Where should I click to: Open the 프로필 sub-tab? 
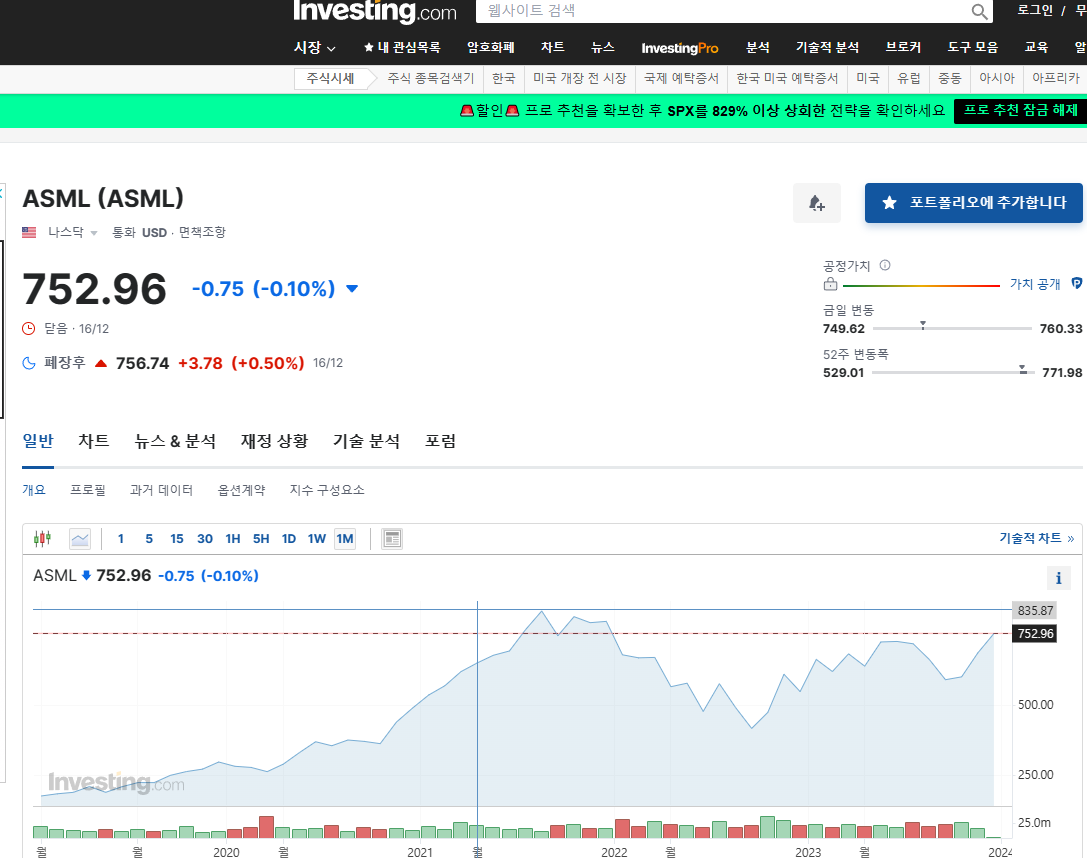[x=88, y=490]
